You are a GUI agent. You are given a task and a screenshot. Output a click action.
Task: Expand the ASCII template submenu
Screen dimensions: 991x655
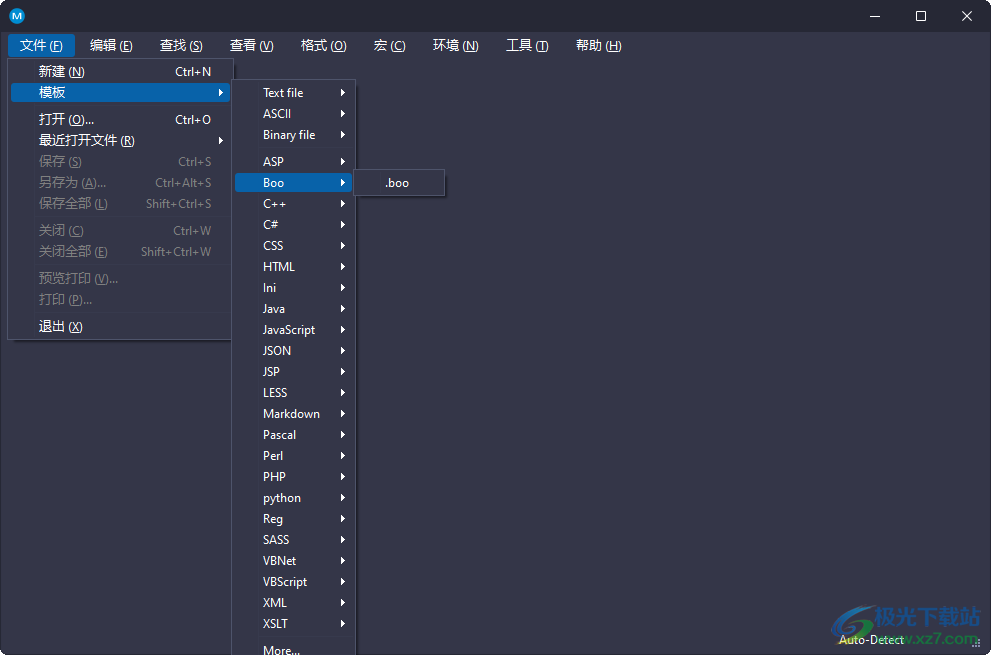click(x=294, y=114)
